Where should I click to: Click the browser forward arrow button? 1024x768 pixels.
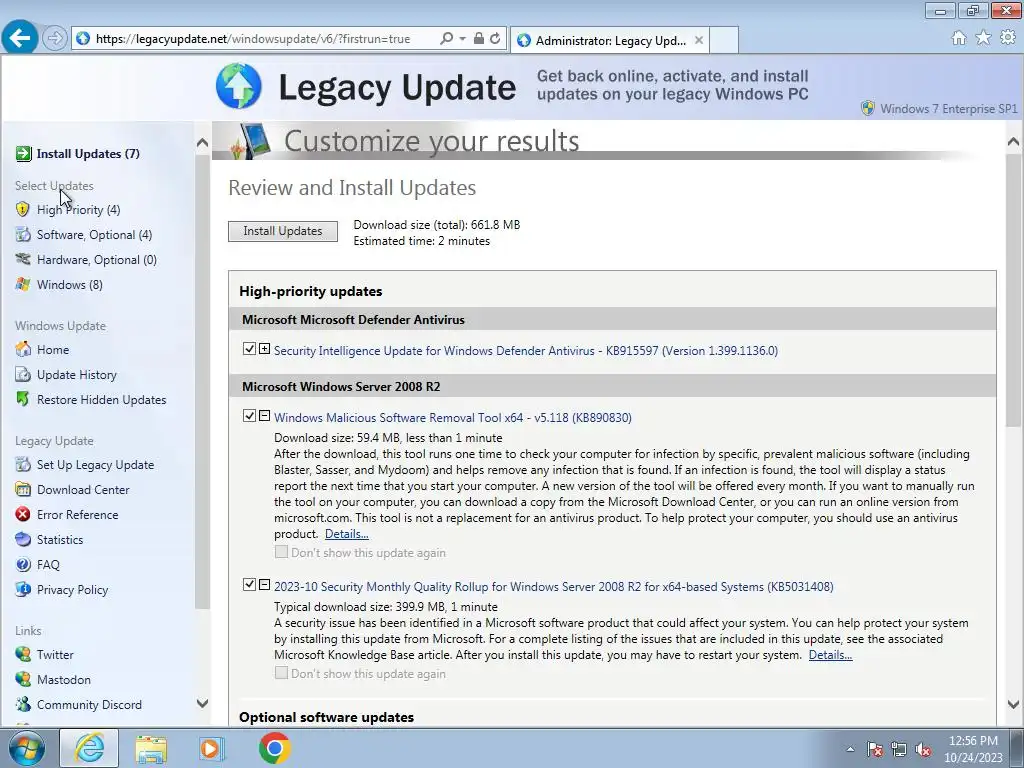pos(55,39)
